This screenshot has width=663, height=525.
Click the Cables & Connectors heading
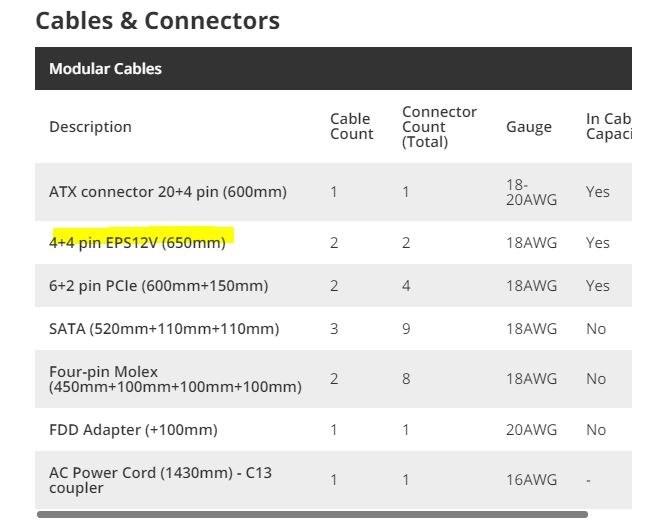pyautogui.click(x=157, y=21)
